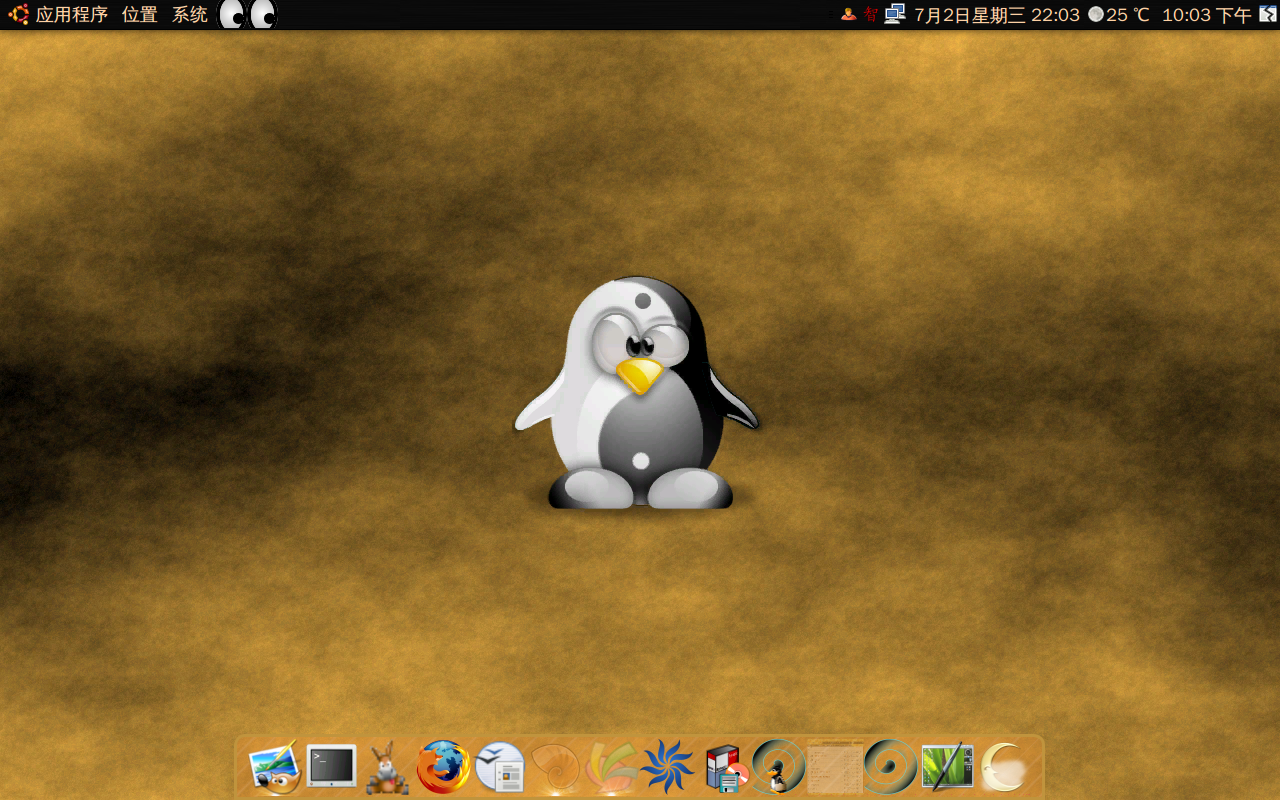Launch Firefox from the dock
Image resolution: width=1280 pixels, height=800 pixels.
(x=443, y=767)
